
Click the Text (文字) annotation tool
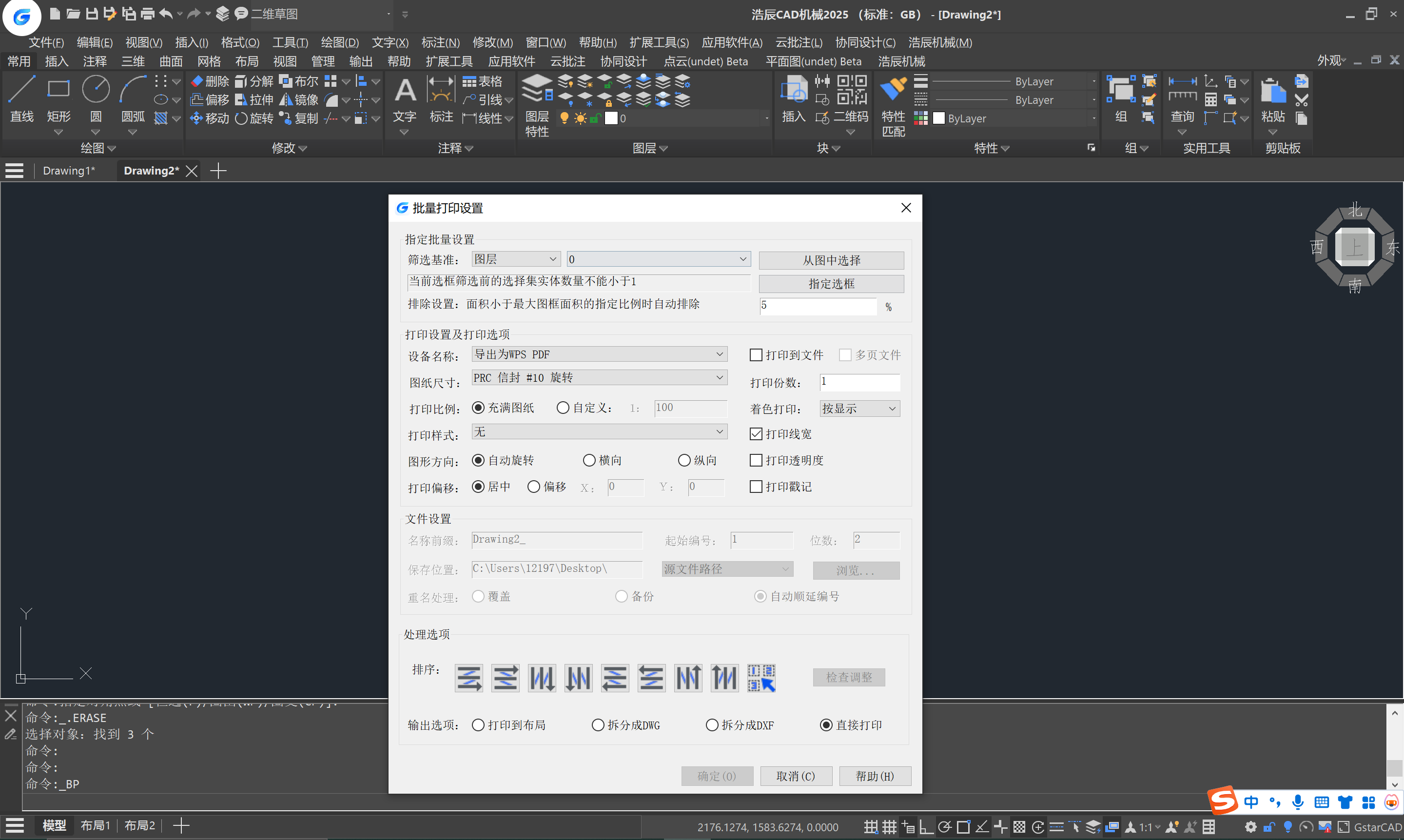click(405, 92)
